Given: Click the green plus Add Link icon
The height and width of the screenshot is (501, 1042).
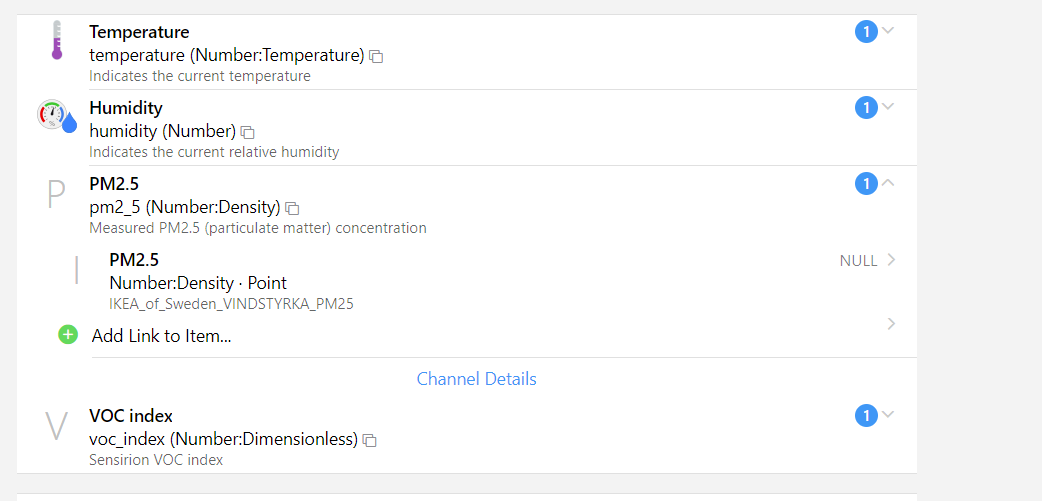Looking at the screenshot, I should pos(68,335).
